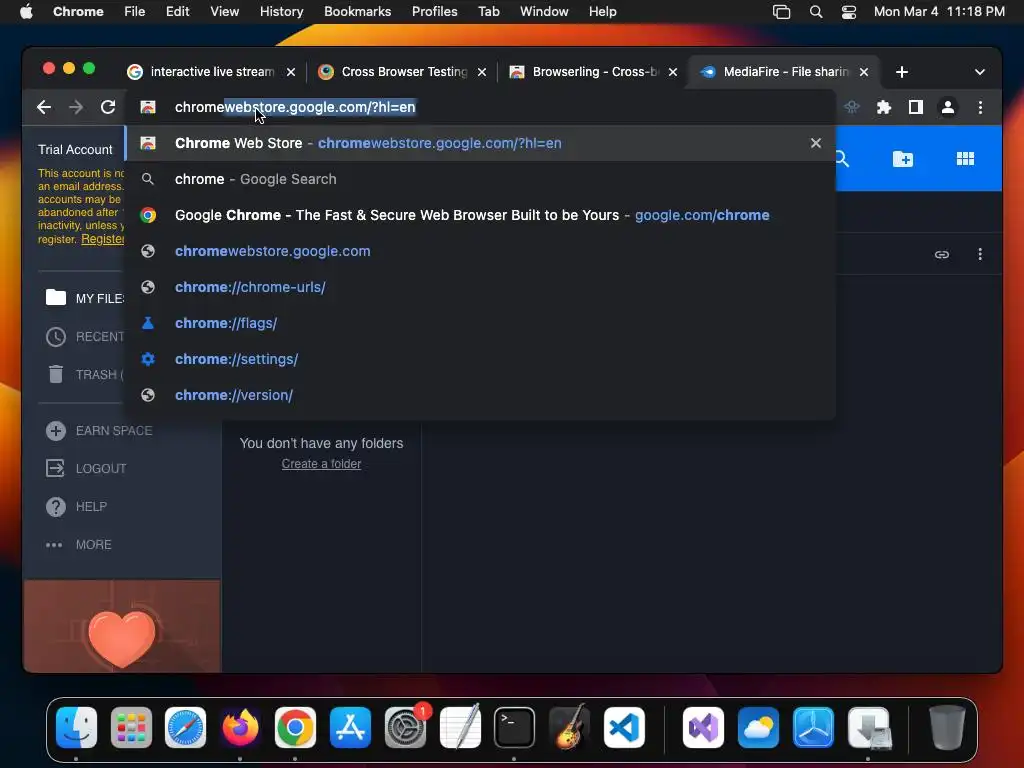1024x768 pixels.
Task: Click the 'Create a folder' link
Action: 321,464
